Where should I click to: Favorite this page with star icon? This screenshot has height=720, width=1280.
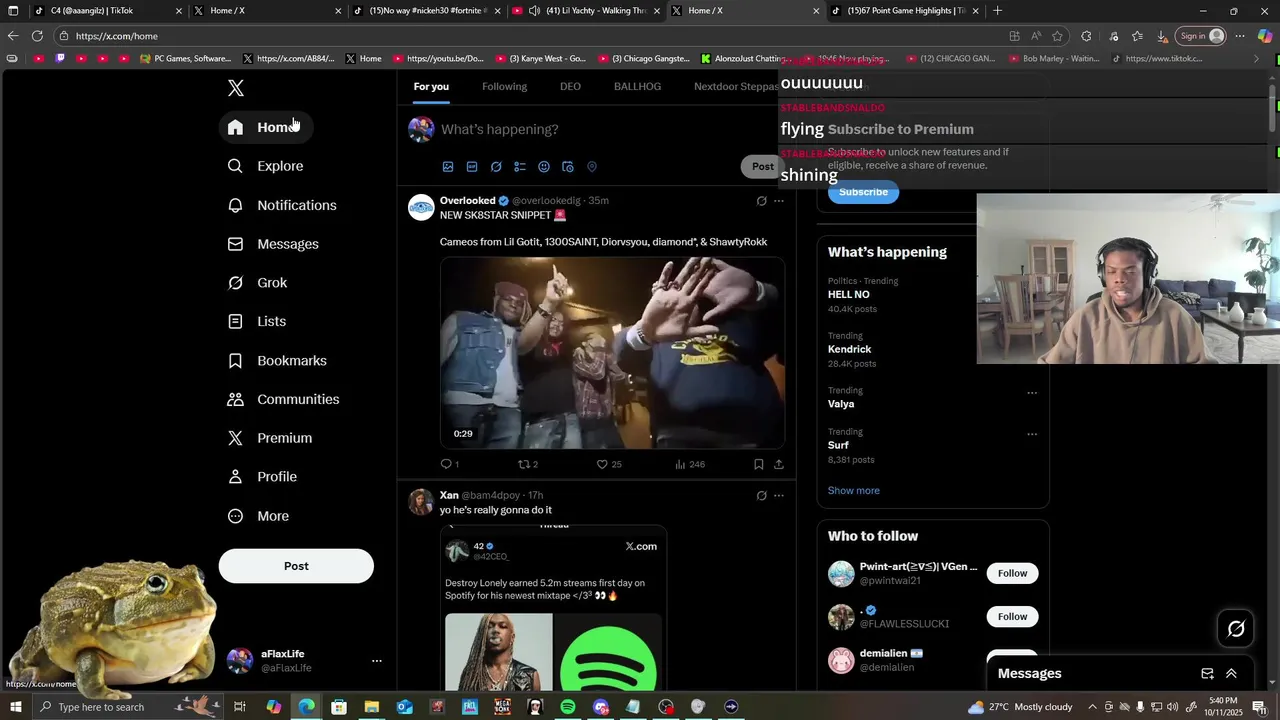[1057, 36]
